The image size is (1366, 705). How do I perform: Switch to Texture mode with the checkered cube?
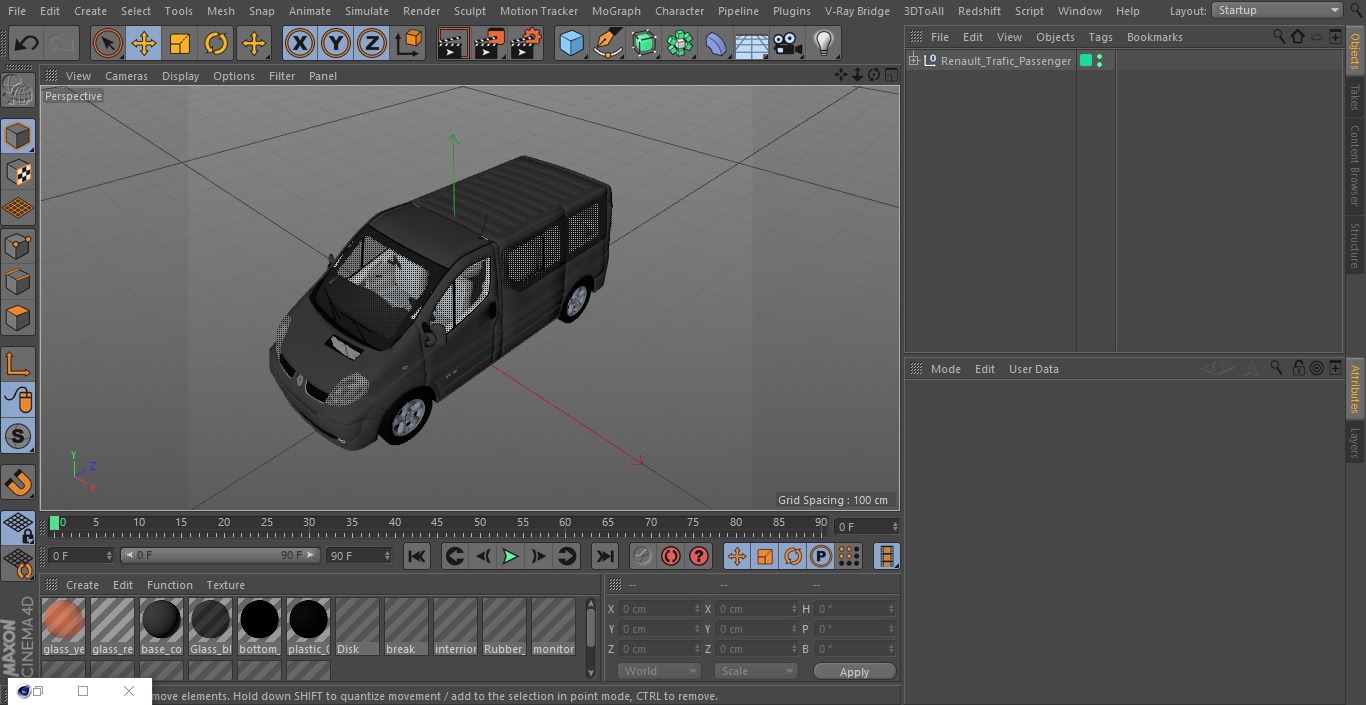pos(18,172)
